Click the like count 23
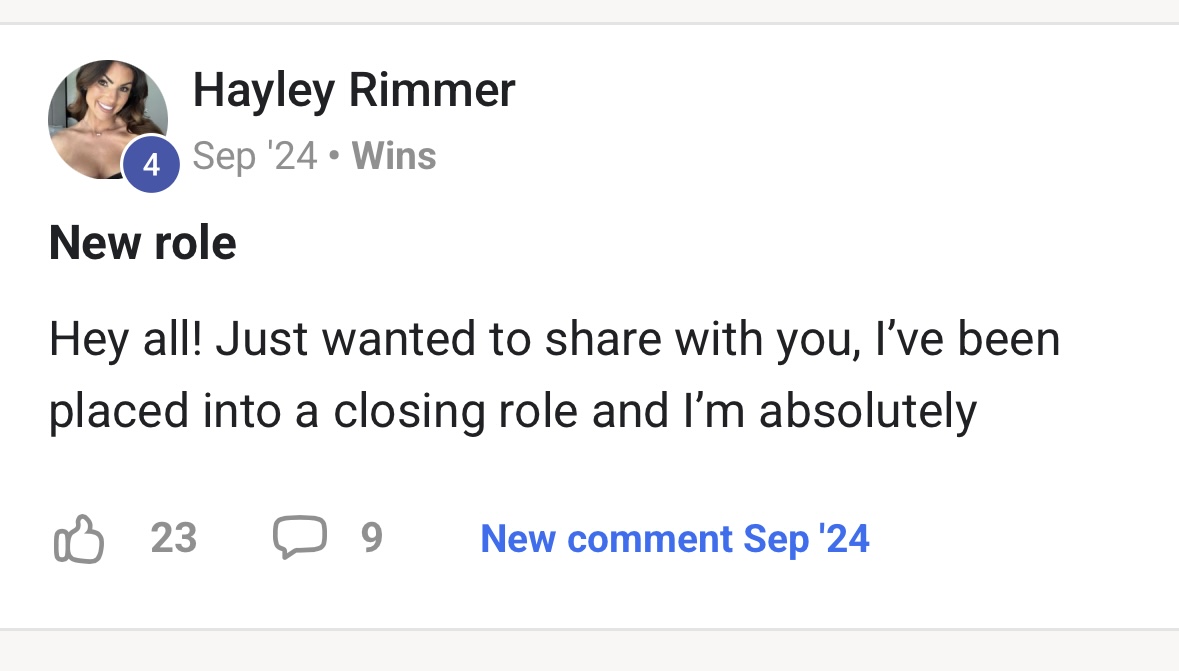Viewport: 1179px width, 671px height. 174,539
